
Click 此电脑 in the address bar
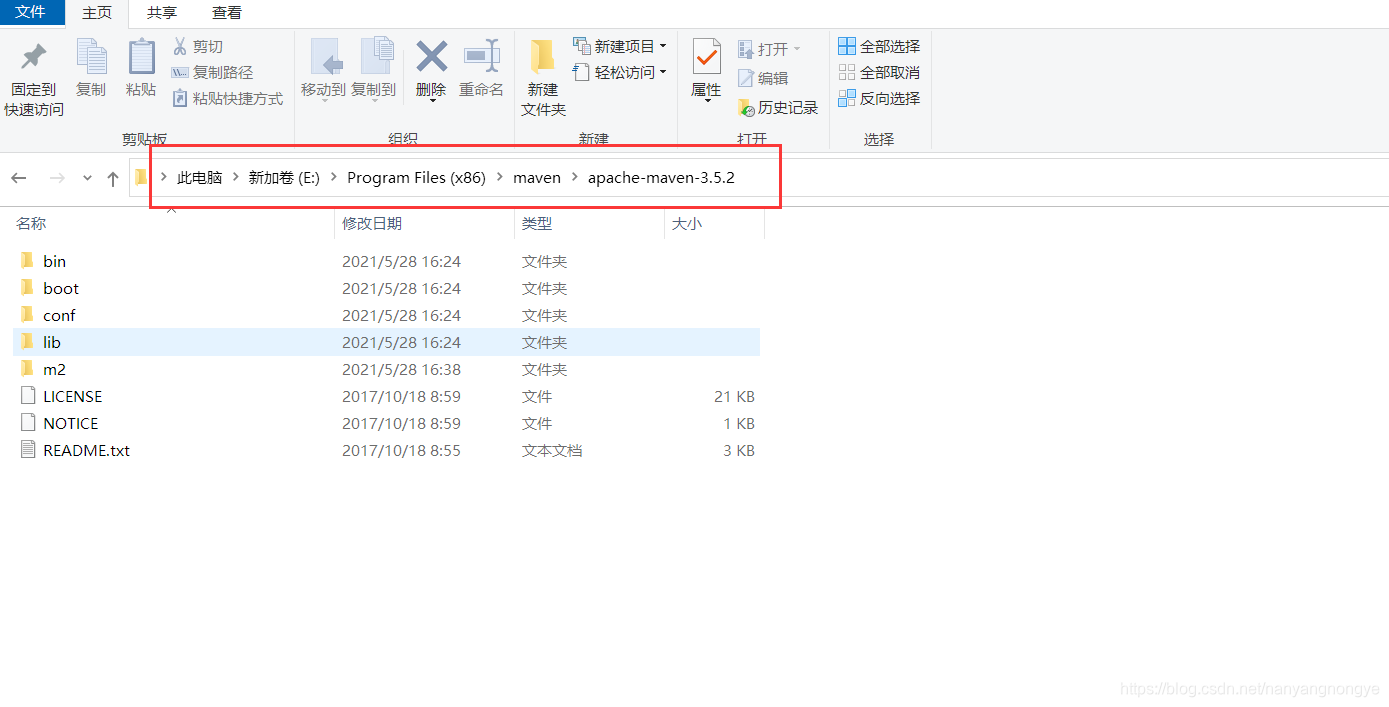(199, 177)
